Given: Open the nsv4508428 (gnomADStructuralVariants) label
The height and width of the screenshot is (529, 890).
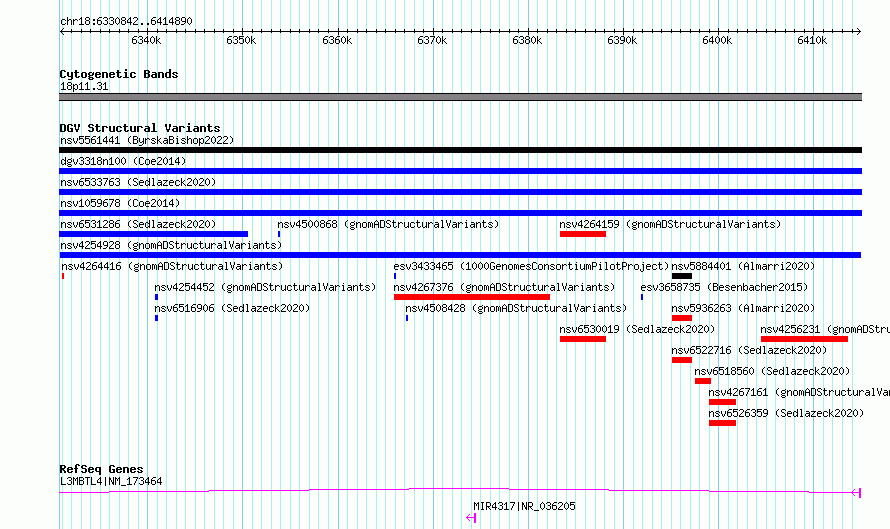Looking at the screenshot, I should (x=516, y=308).
